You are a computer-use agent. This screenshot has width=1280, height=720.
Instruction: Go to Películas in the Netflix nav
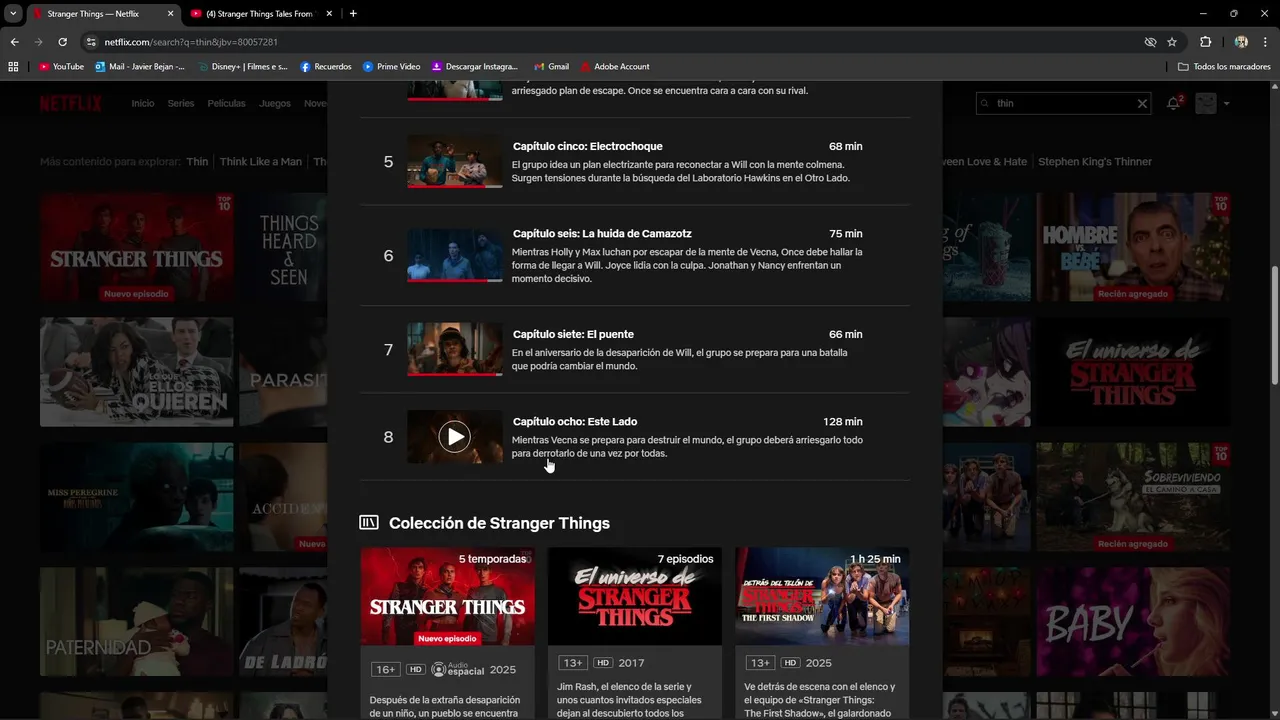pos(226,103)
